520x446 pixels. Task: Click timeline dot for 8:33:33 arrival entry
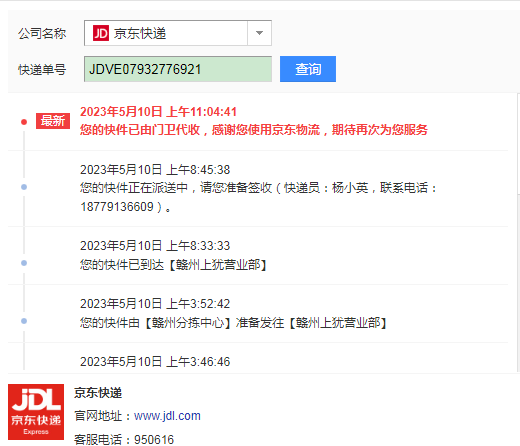(x=24, y=263)
